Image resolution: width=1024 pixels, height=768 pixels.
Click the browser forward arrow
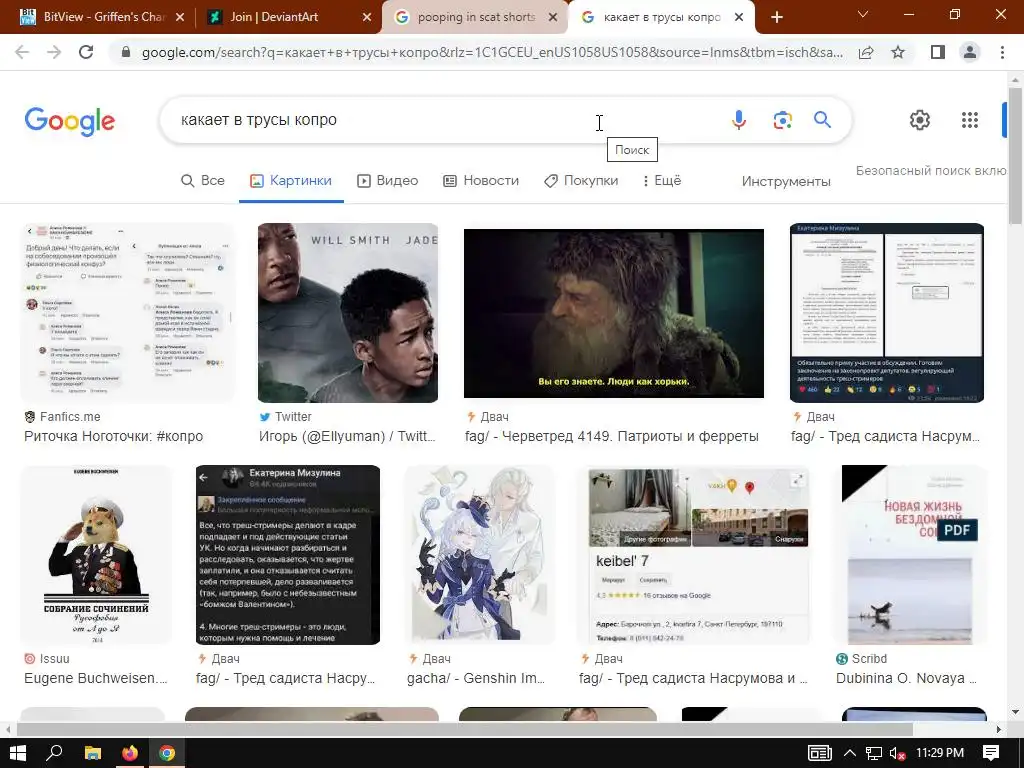point(54,52)
